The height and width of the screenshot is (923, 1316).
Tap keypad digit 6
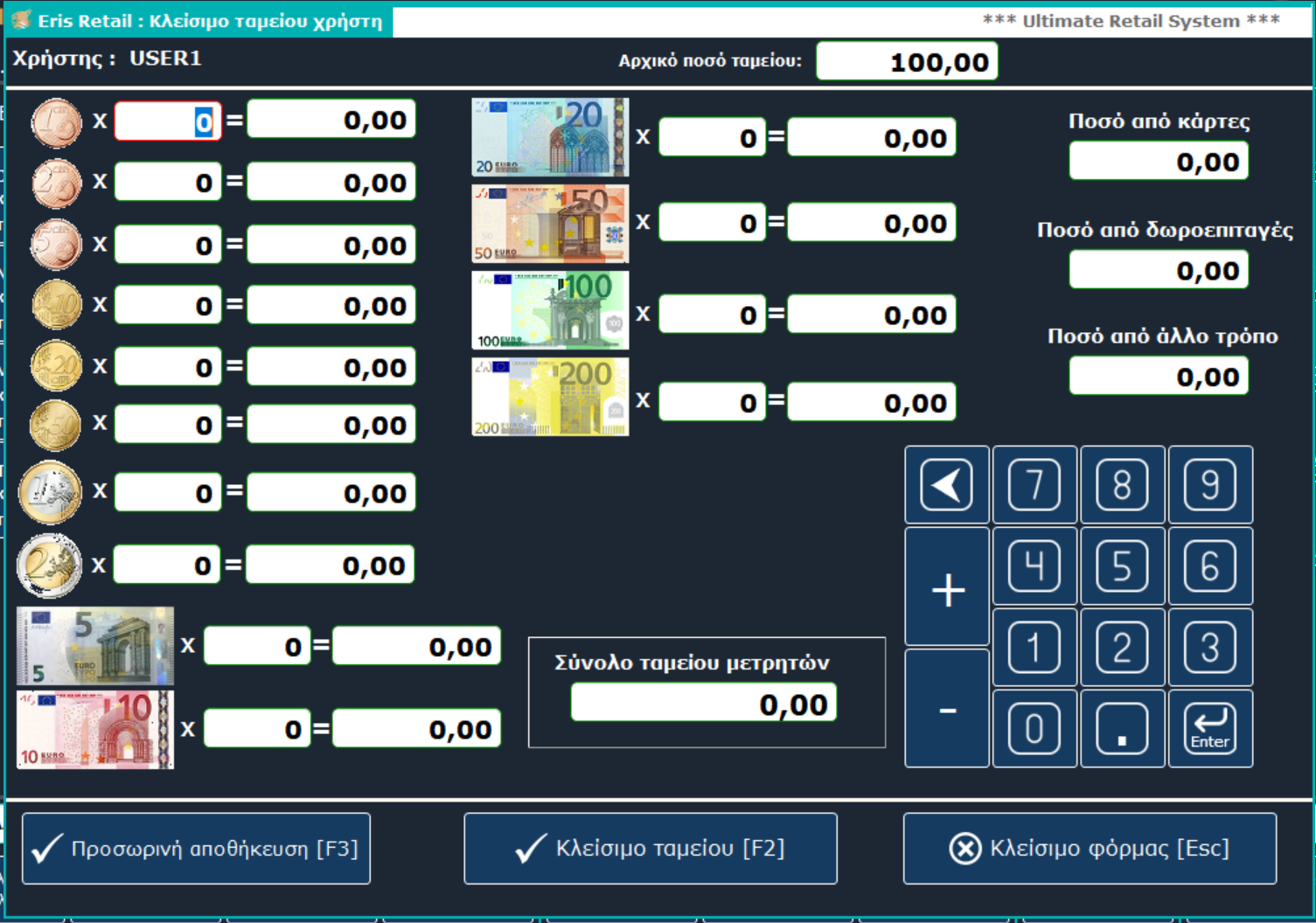click(1210, 566)
